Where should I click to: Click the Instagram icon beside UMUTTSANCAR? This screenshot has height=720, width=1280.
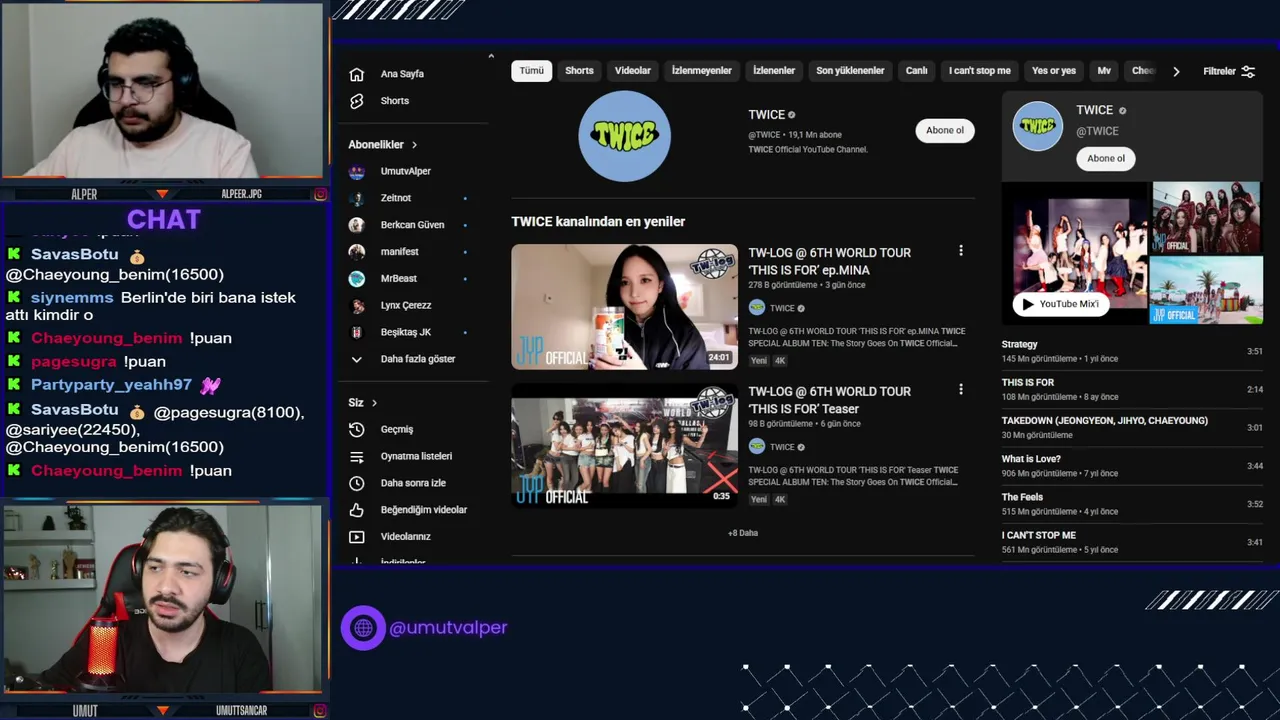320,710
